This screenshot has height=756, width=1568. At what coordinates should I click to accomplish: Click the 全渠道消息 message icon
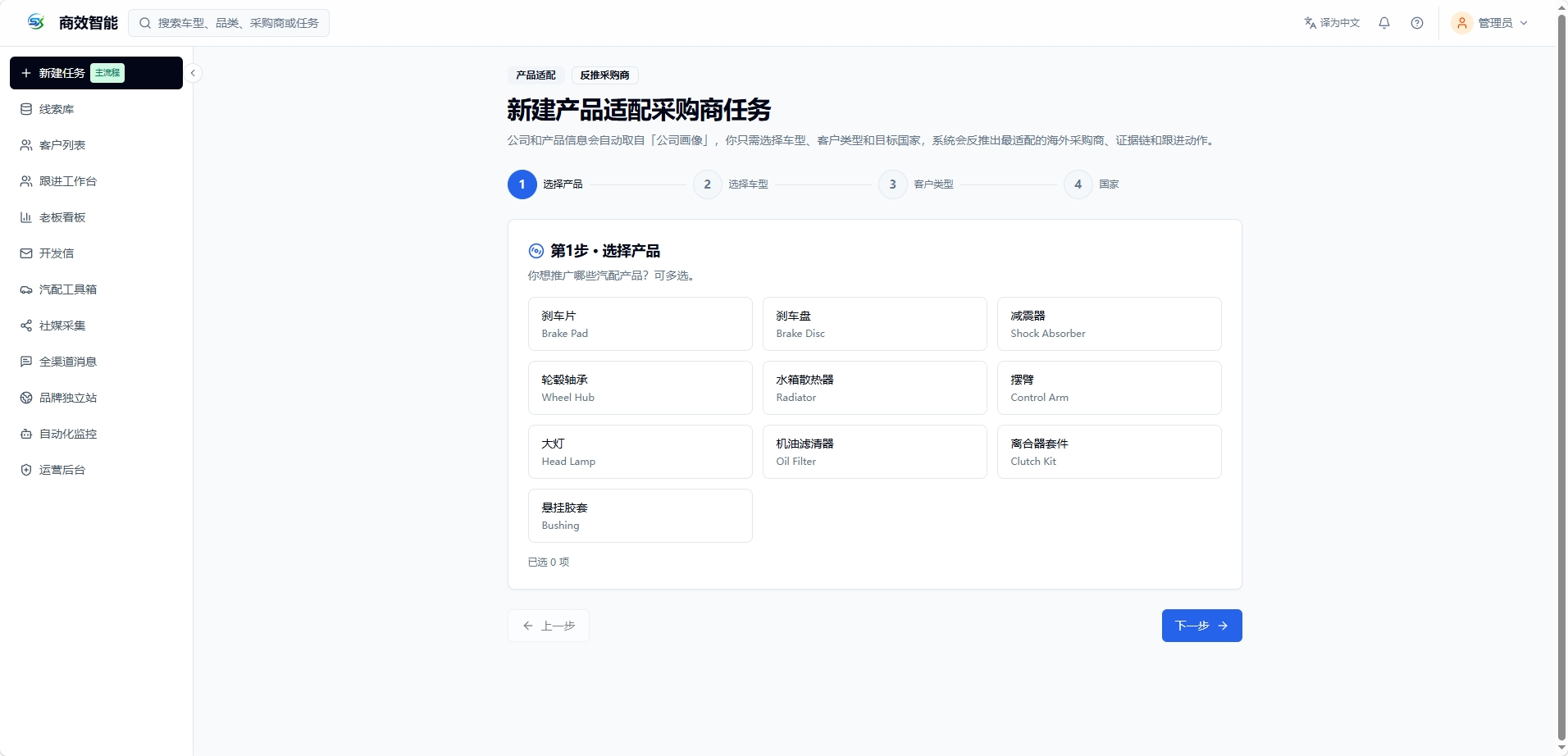pyautogui.click(x=26, y=362)
